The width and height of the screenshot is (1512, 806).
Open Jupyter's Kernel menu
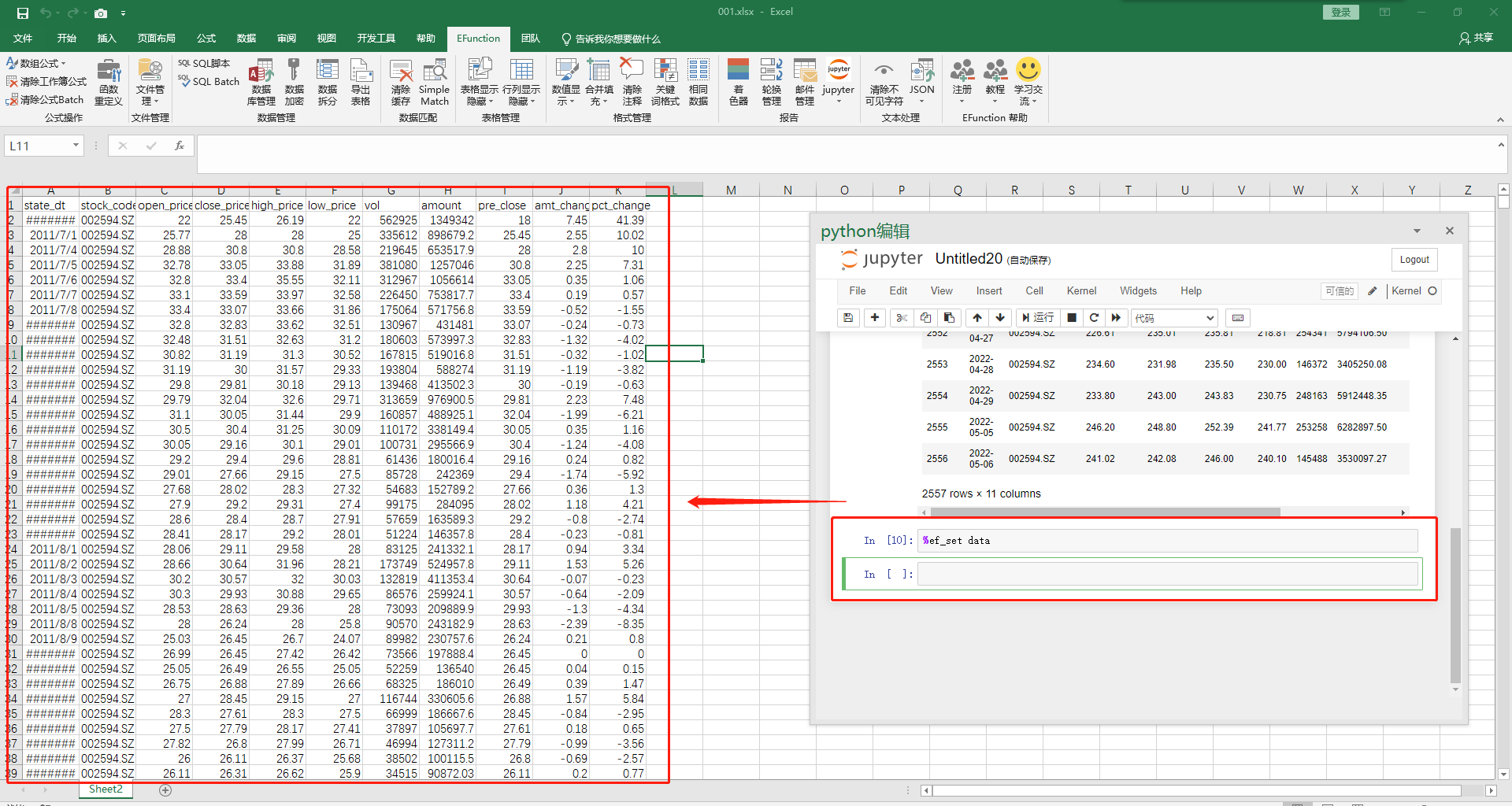click(1081, 291)
